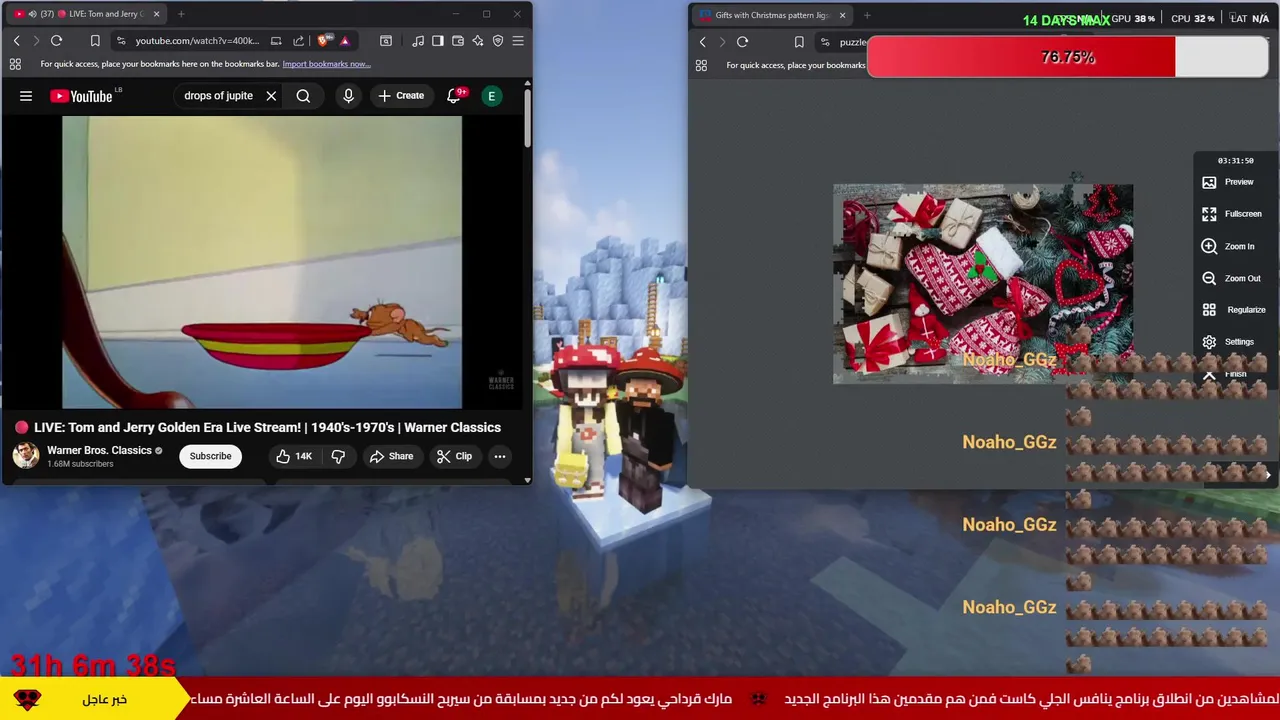
Task: Click the YouTube search input field
Action: [x=218, y=96]
